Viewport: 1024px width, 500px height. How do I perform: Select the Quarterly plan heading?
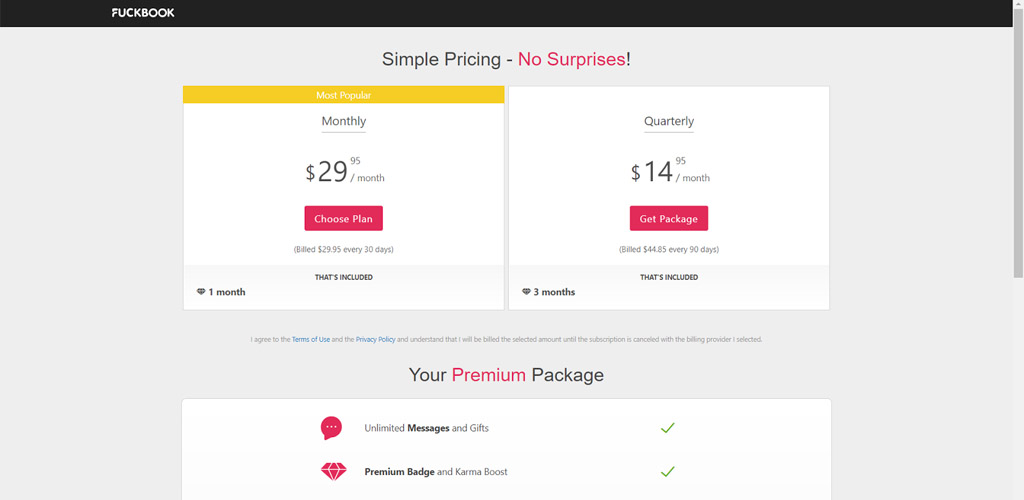[669, 121]
